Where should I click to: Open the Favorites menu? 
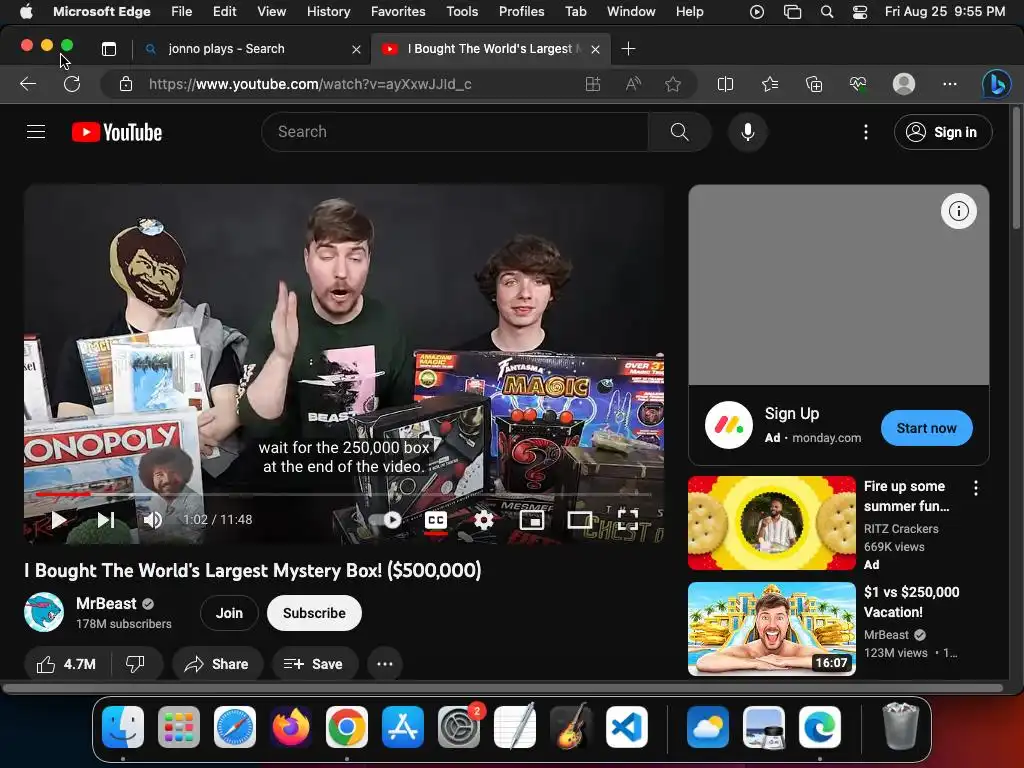[398, 12]
